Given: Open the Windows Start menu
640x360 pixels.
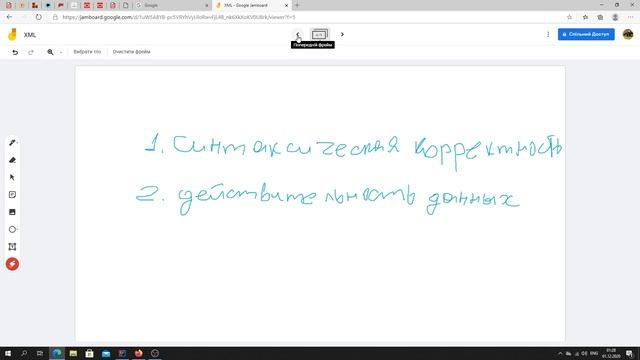Looking at the screenshot, I should click(x=8, y=353).
